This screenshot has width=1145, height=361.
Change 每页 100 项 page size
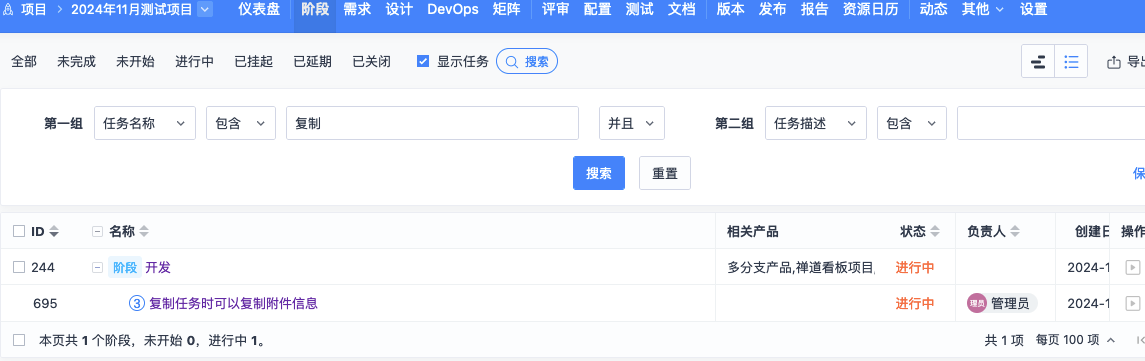tap(1076, 340)
